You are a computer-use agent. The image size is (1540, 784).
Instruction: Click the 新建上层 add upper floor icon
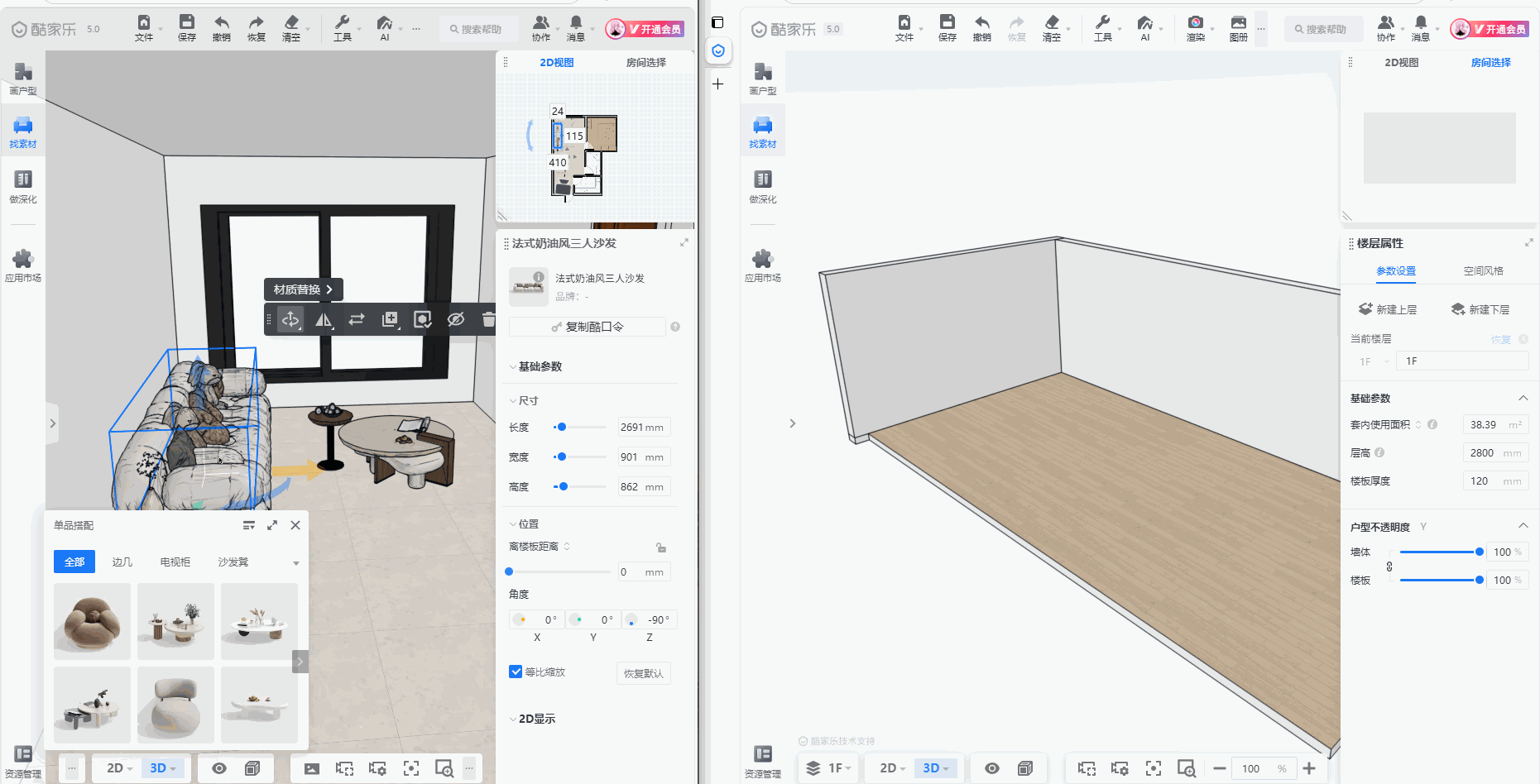point(1365,309)
